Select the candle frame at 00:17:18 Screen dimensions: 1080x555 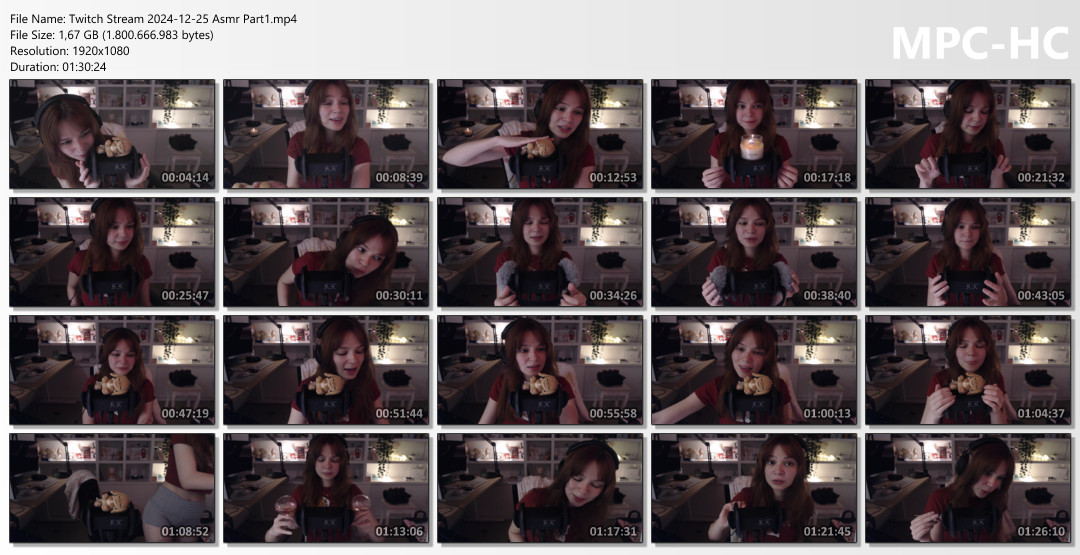pyautogui.click(x=754, y=135)
